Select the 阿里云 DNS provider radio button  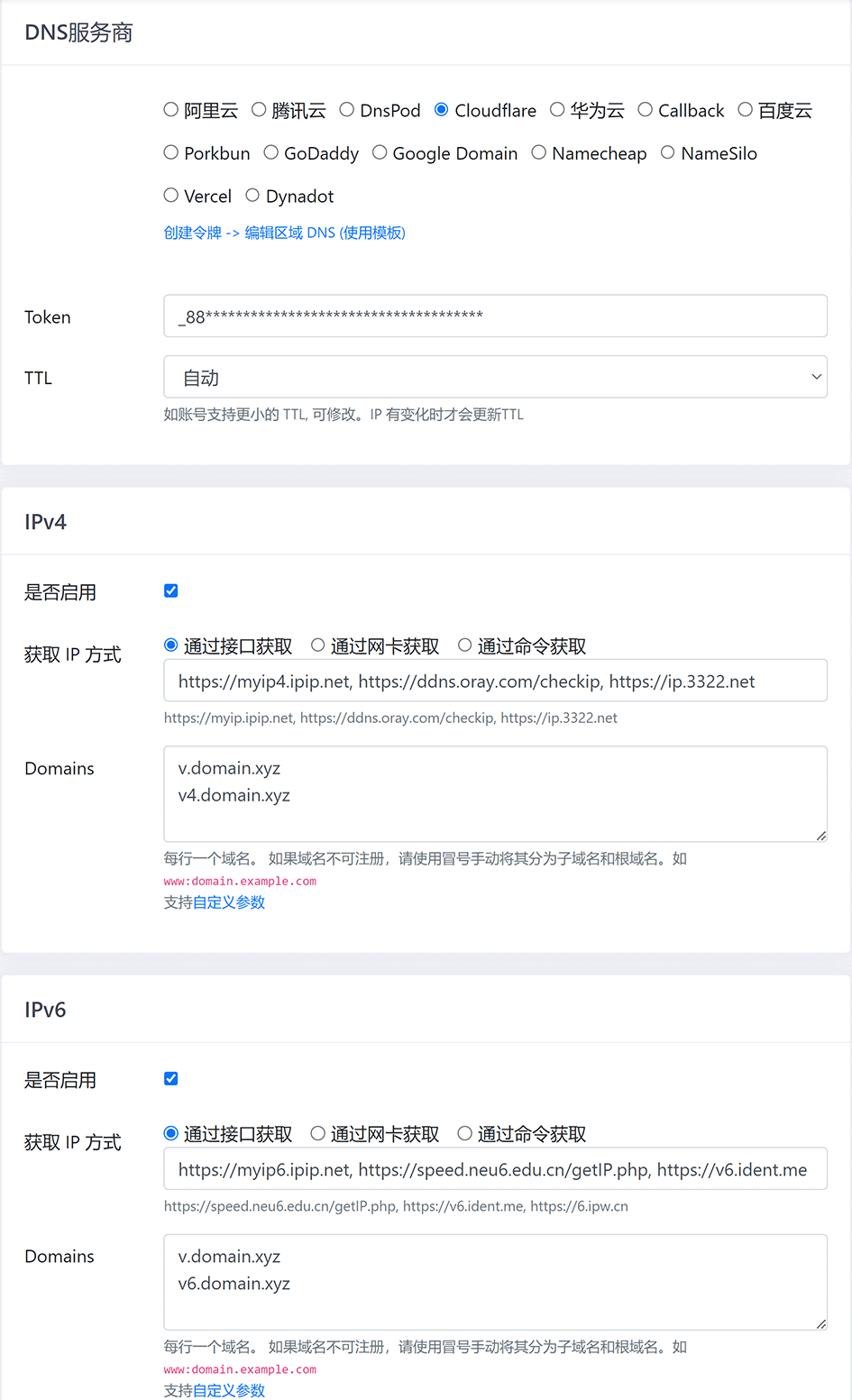[x=171, y=110]
